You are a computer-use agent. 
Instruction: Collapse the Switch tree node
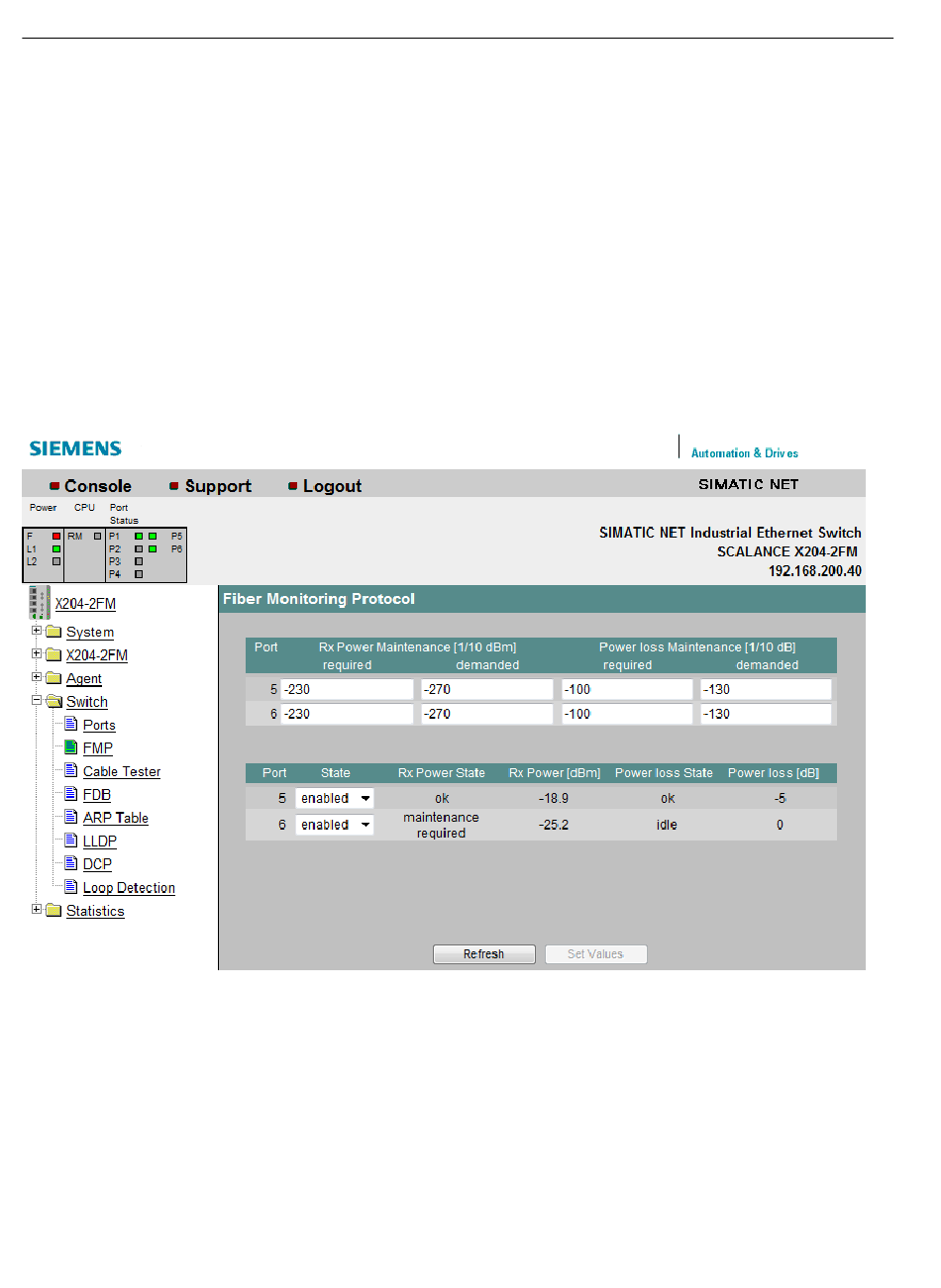coord(37,700)
